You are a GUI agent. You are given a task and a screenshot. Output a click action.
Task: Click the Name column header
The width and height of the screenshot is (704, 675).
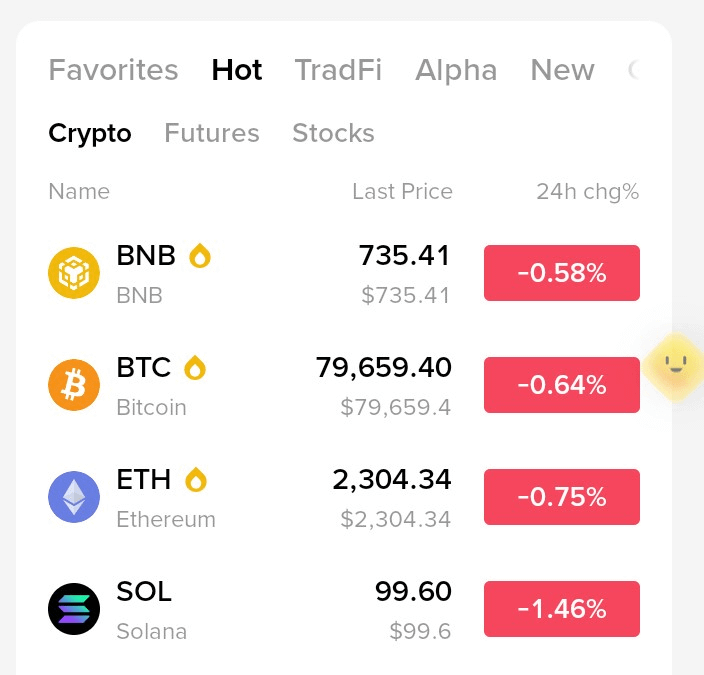[x=79, y=191]
